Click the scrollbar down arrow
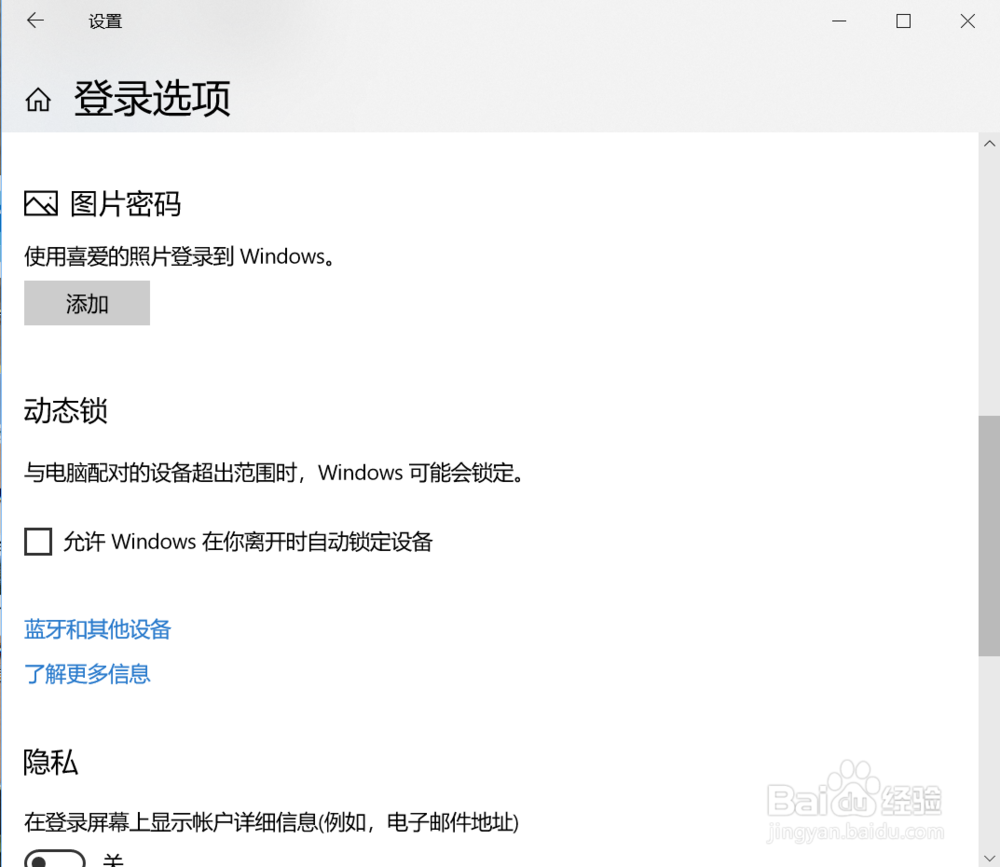Viewport: 1000px width, 867px height. (x=989, y=857)
